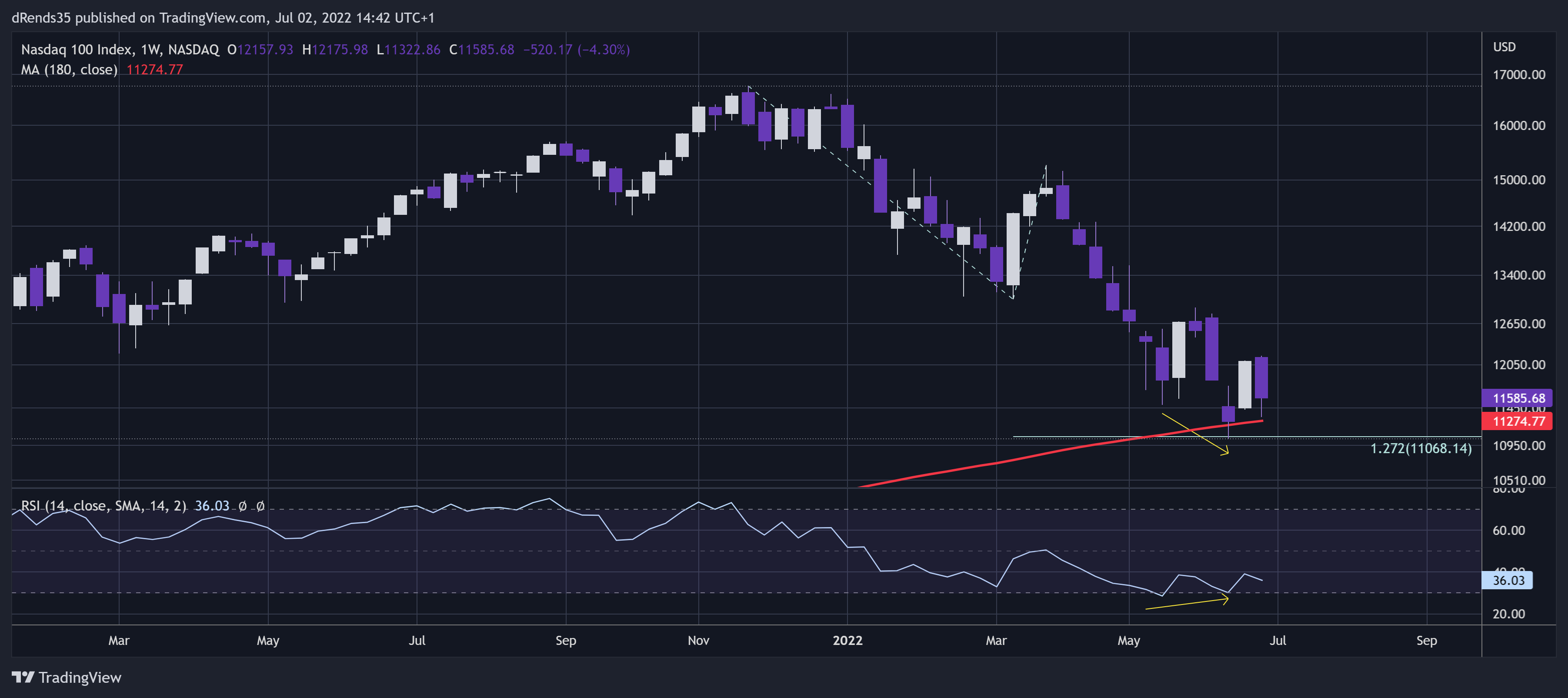Viewport: 1568px width, 698px height.
Task: Select the red 180 moving average line
Action: point(1062,451)
